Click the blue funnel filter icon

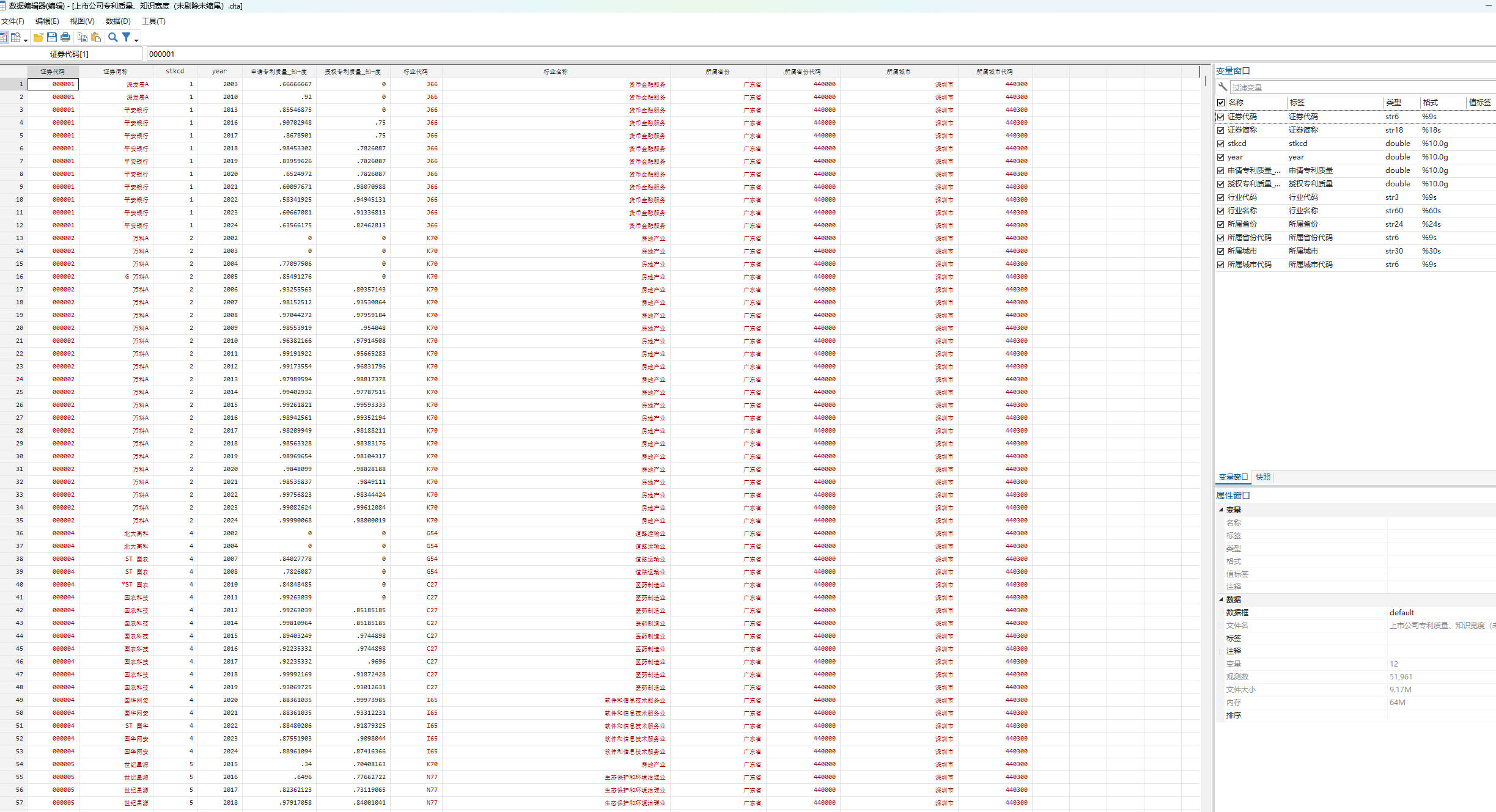coord(126,37)
